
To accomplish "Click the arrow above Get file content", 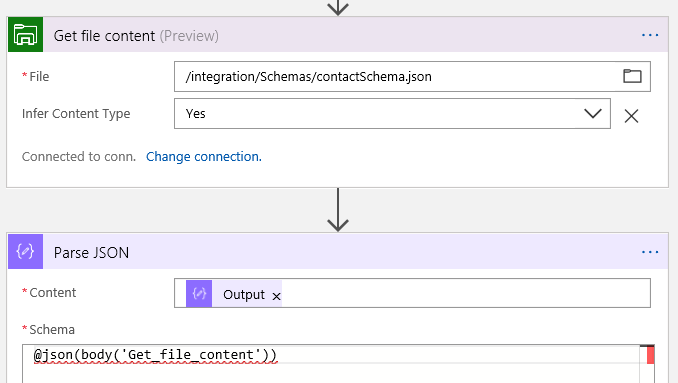I will pyautogui.click(x=338, y=8).
